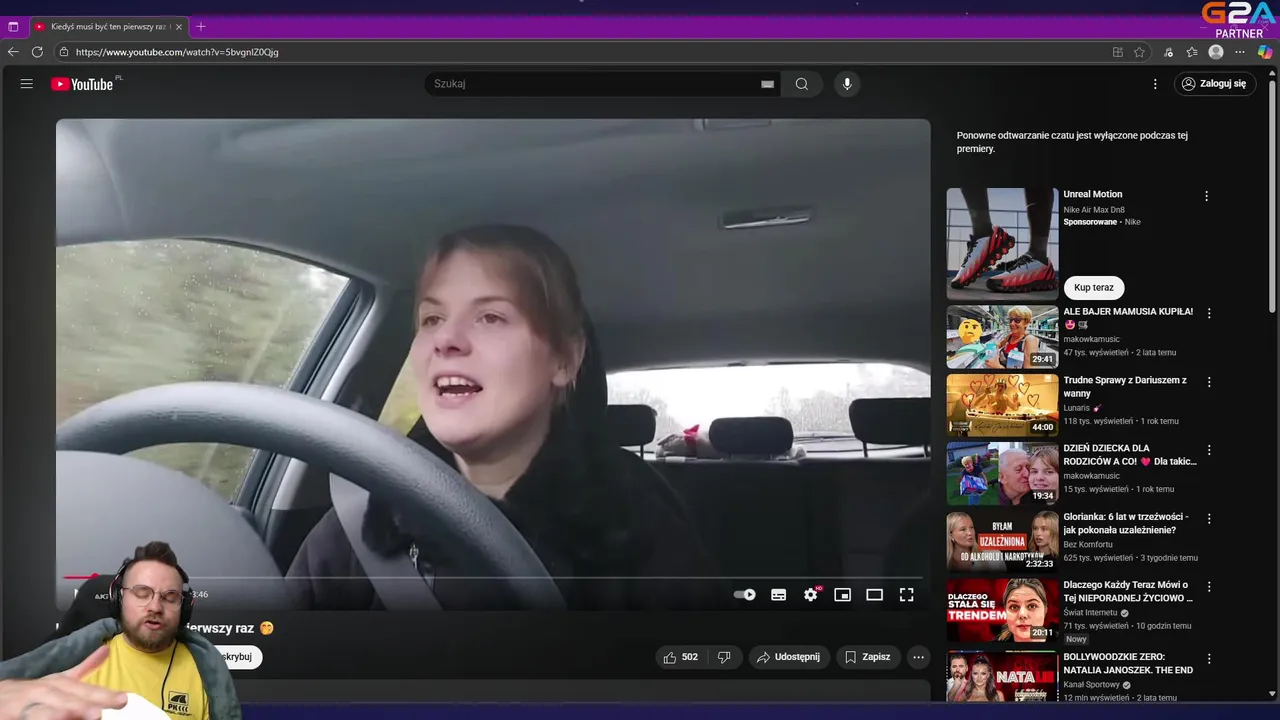Play the 19:34 Dzień Dziecka thumbnail
Screen dimensions: 1280x720
point(1002,473)
